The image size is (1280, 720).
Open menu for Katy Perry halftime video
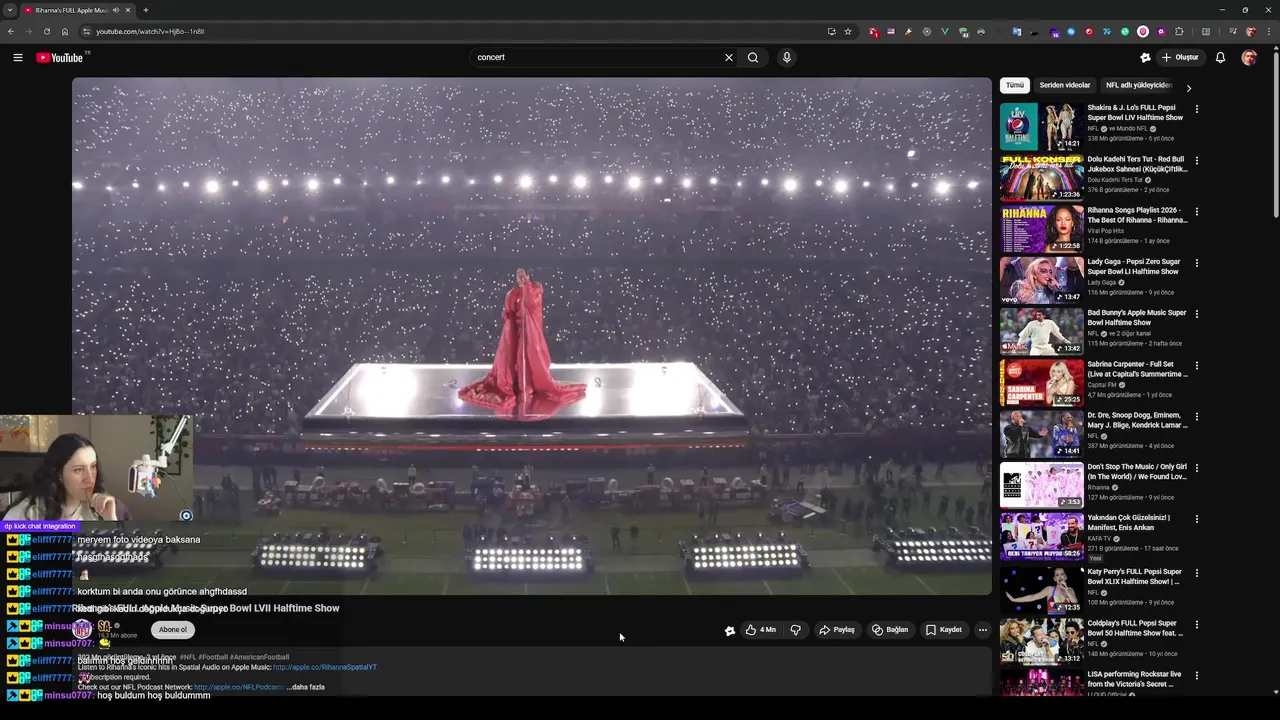point(1197,573)
